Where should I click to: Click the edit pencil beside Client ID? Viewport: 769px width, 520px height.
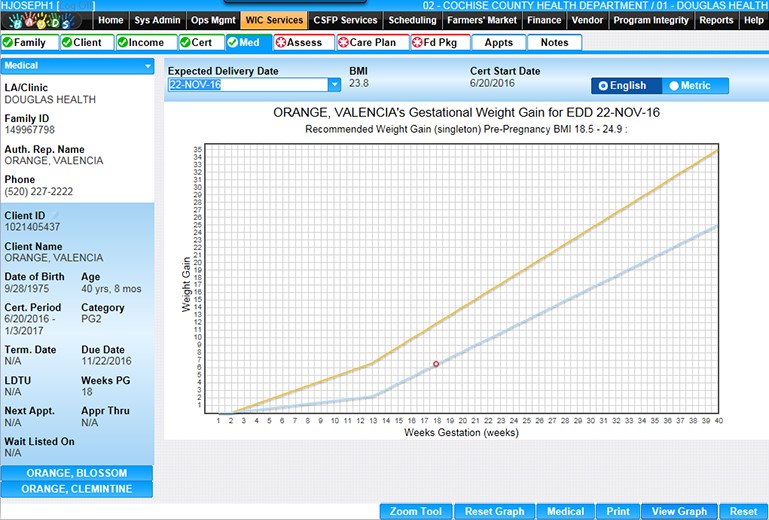56,215
